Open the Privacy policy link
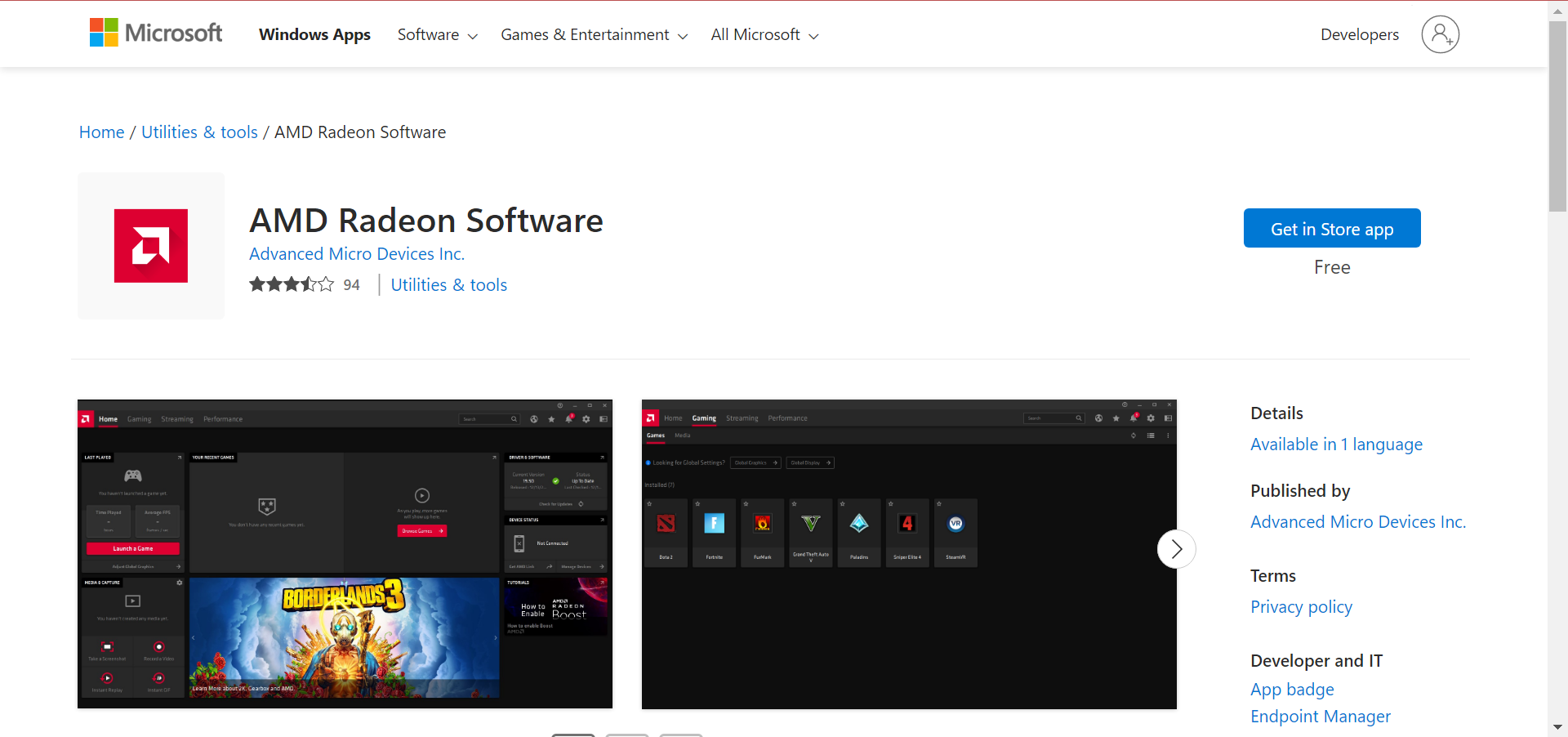The image size is (1568, 737). tap(1301, 607)
